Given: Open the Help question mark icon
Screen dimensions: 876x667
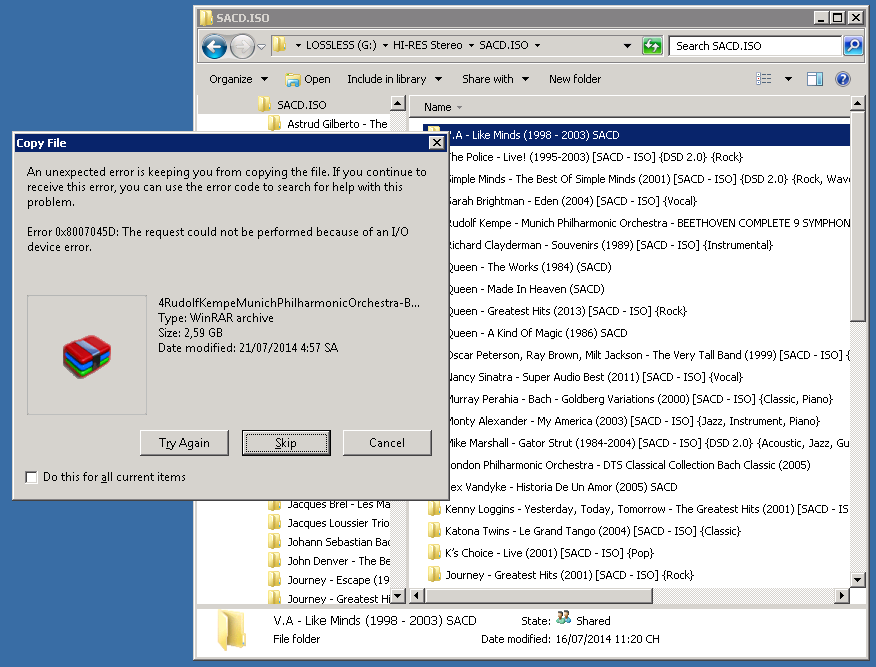Looking at the screenshot, I should pos(842,79).
